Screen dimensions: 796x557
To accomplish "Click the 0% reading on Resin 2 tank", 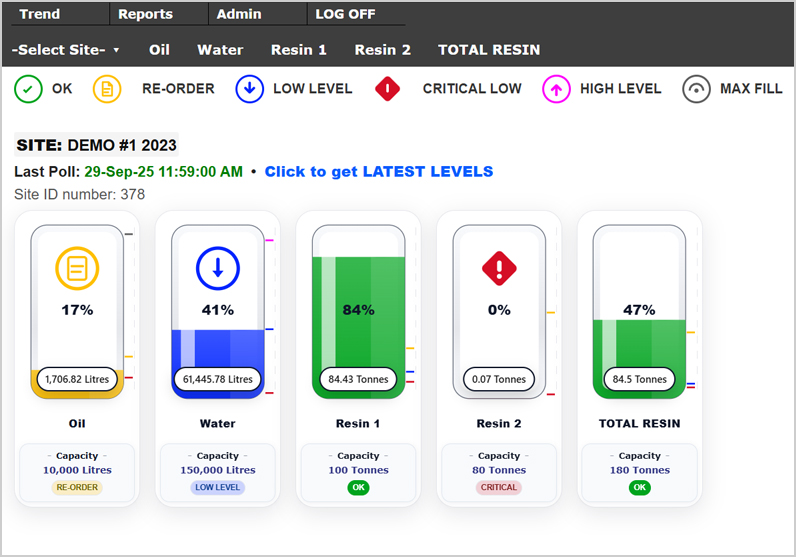I will pos(499,310).
